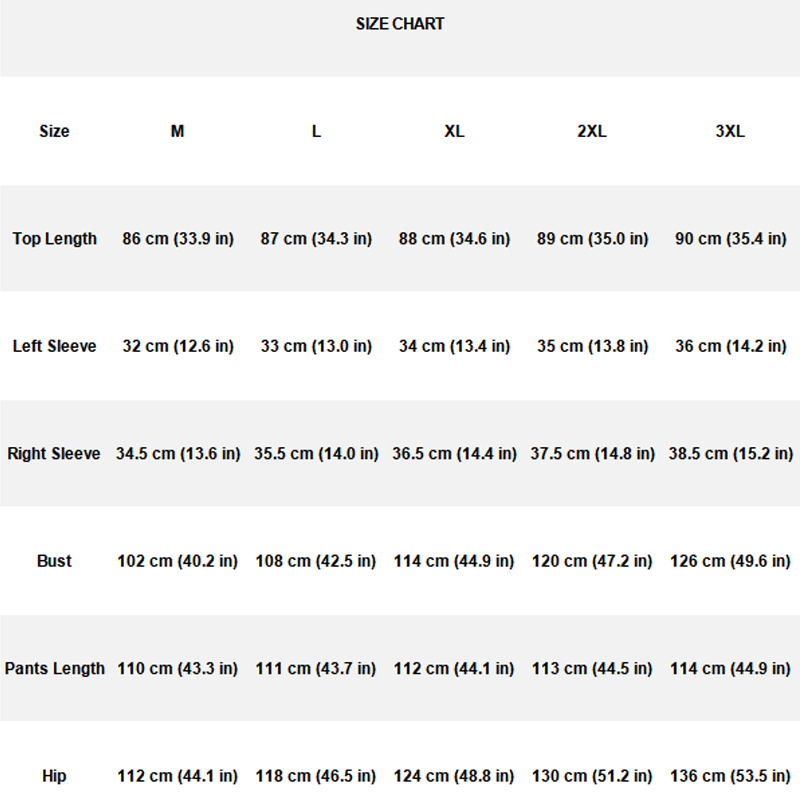The image size is (800, 800).
Task: Click the 86 cm (33.9 in) cell
Action: click(x=178, y=239)
